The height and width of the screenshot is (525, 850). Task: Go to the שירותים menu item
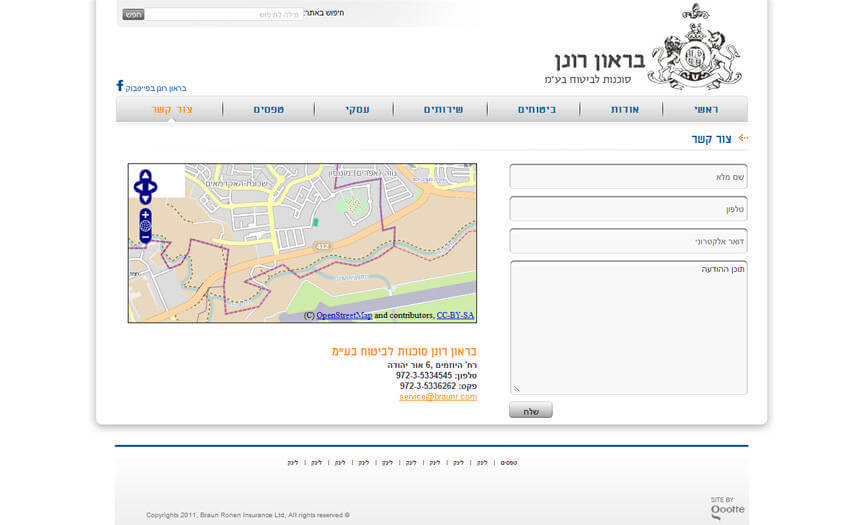point(443,109)
